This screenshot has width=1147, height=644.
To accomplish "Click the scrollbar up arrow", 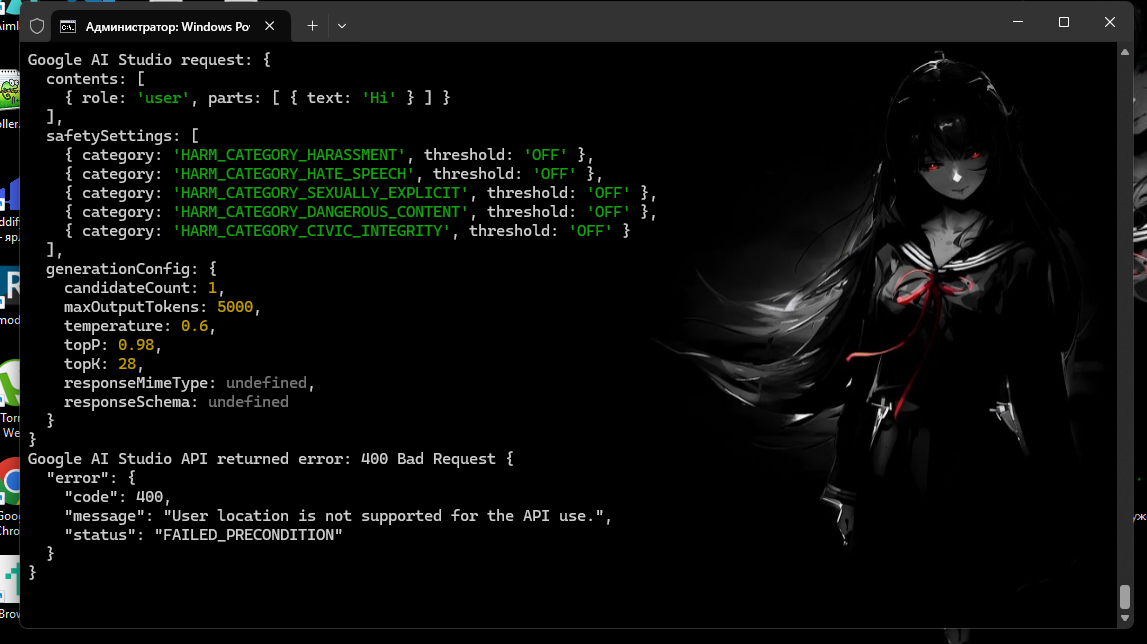I will (1125, 52).
